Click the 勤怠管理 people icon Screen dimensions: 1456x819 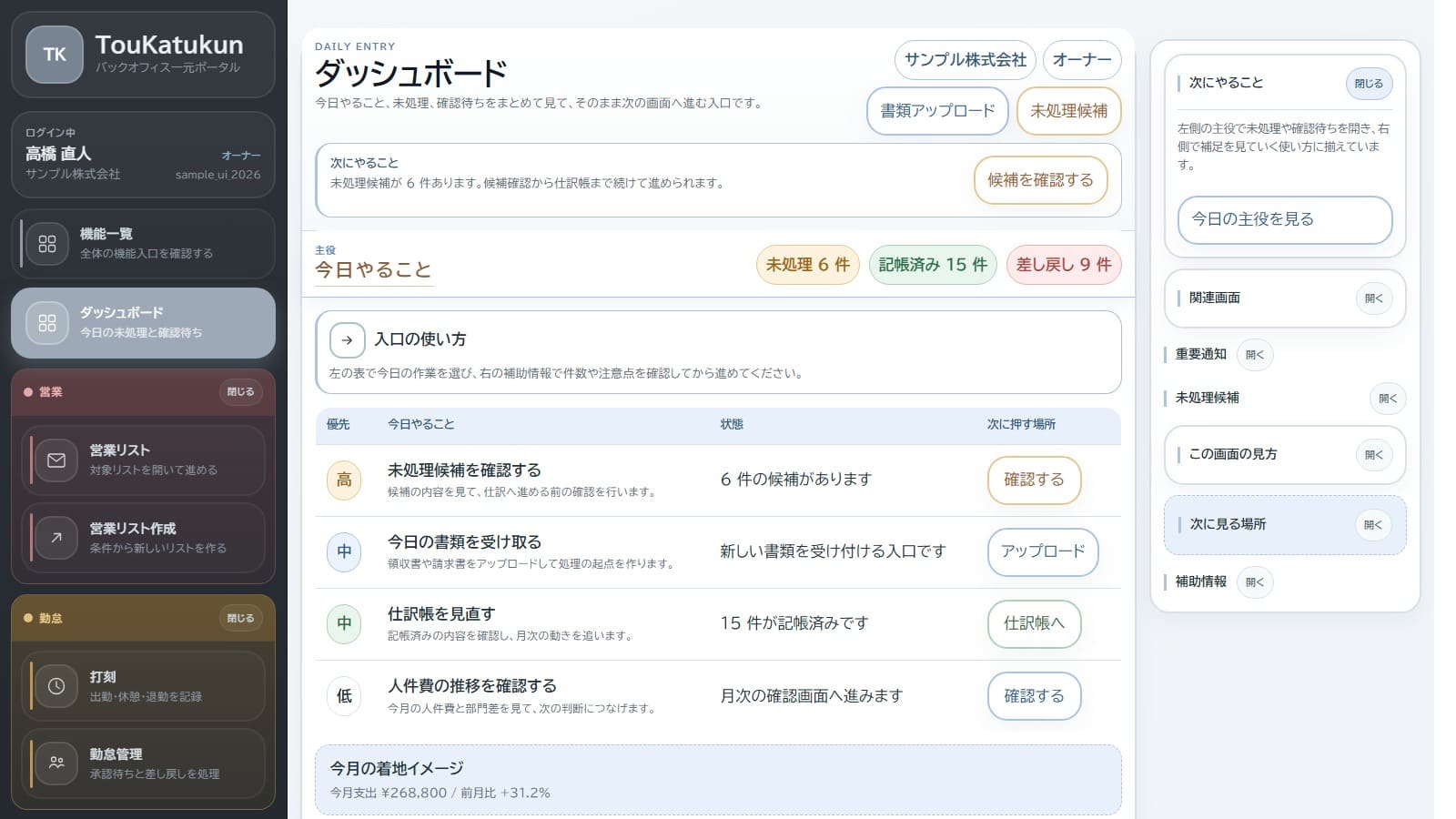tap(56, 763)
